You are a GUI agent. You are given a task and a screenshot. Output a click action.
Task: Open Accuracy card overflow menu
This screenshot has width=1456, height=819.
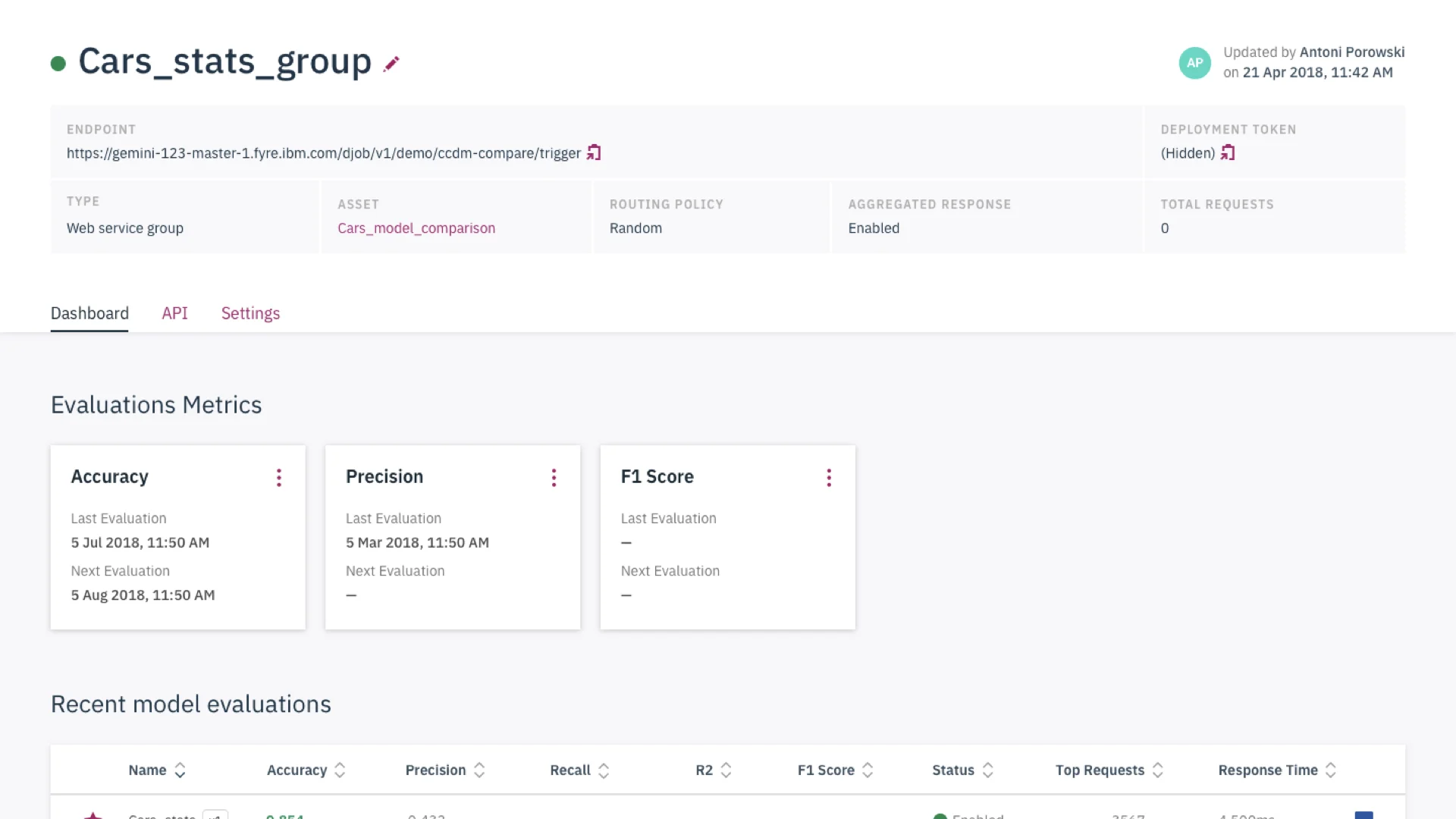279,478
